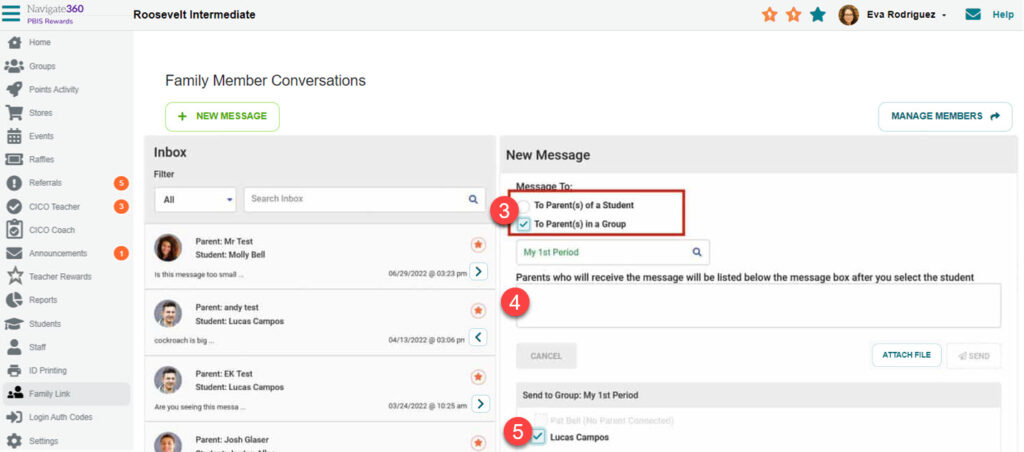The image size is (1024, 452).
Task: Collapse andy test conversation with arrow
Action: pyautogui.click(x=479, y=337)
